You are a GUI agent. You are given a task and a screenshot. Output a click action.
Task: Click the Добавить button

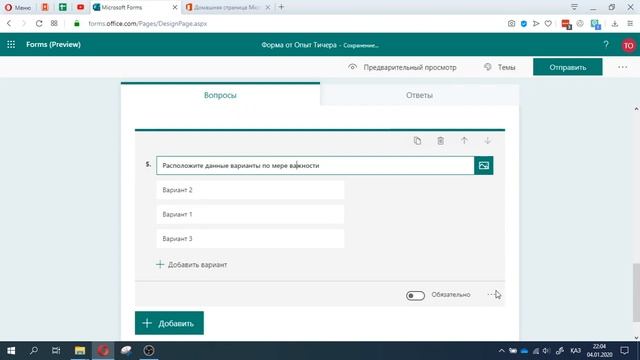169,323
